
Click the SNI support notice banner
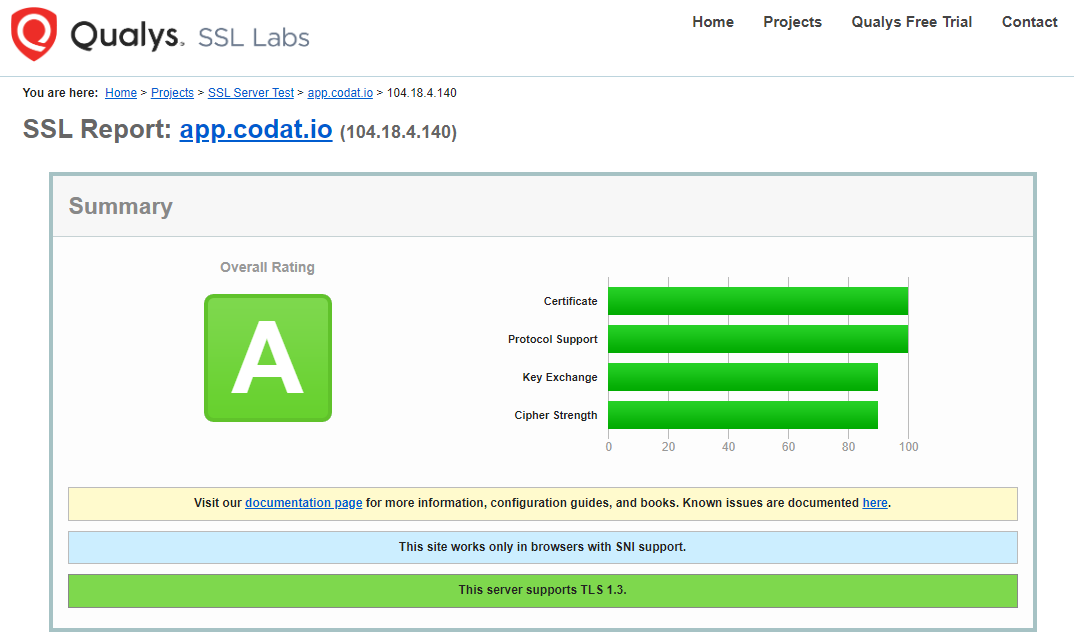pyautogui.click(x=542, y=546)
